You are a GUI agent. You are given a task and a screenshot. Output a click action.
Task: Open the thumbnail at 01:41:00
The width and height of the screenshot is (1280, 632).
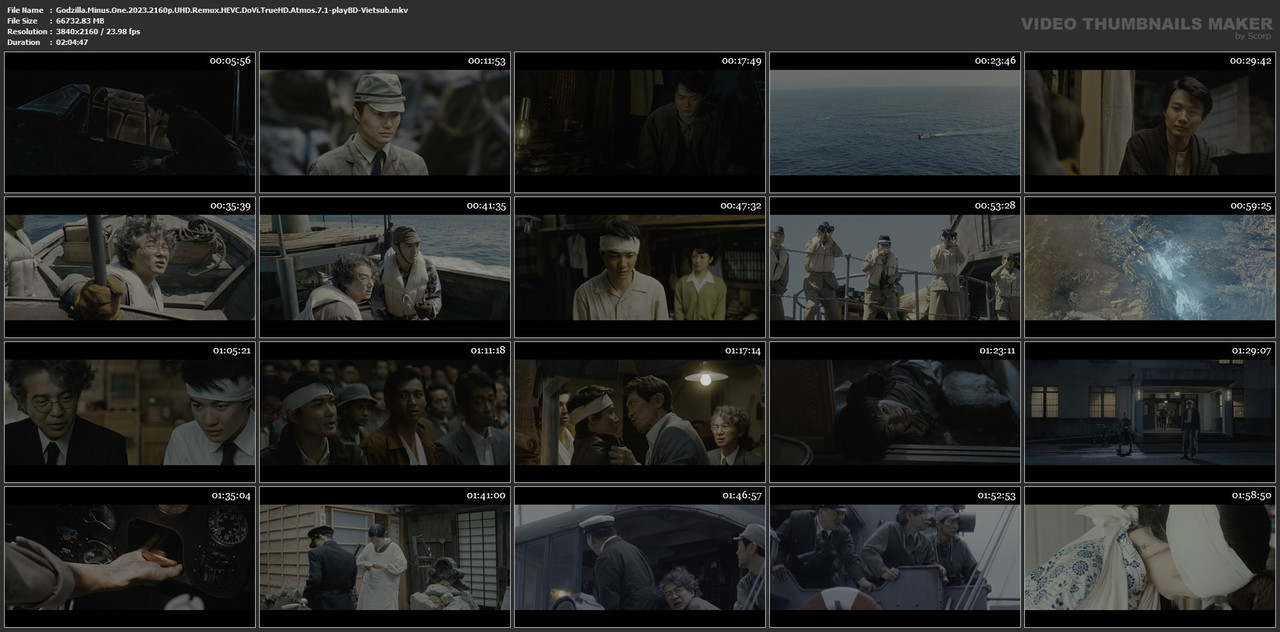pyautogui.click(x=385, y=557)
